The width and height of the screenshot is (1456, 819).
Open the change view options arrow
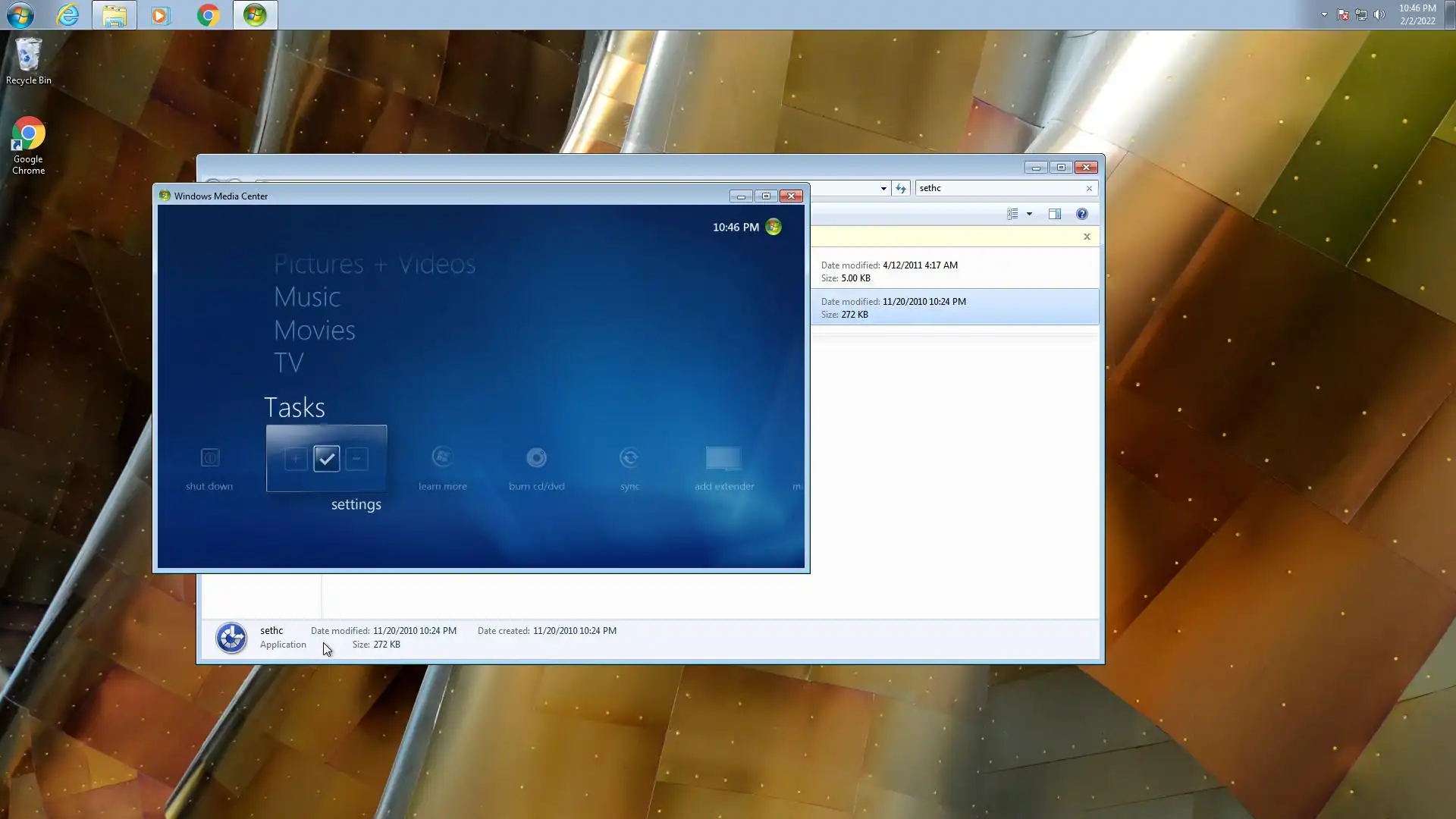click(1029, 214)
